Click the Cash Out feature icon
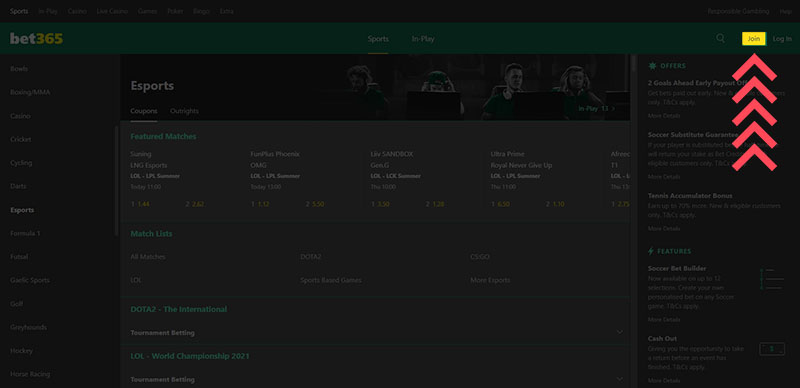Screen dimensions: 800x388 [772, 349]
